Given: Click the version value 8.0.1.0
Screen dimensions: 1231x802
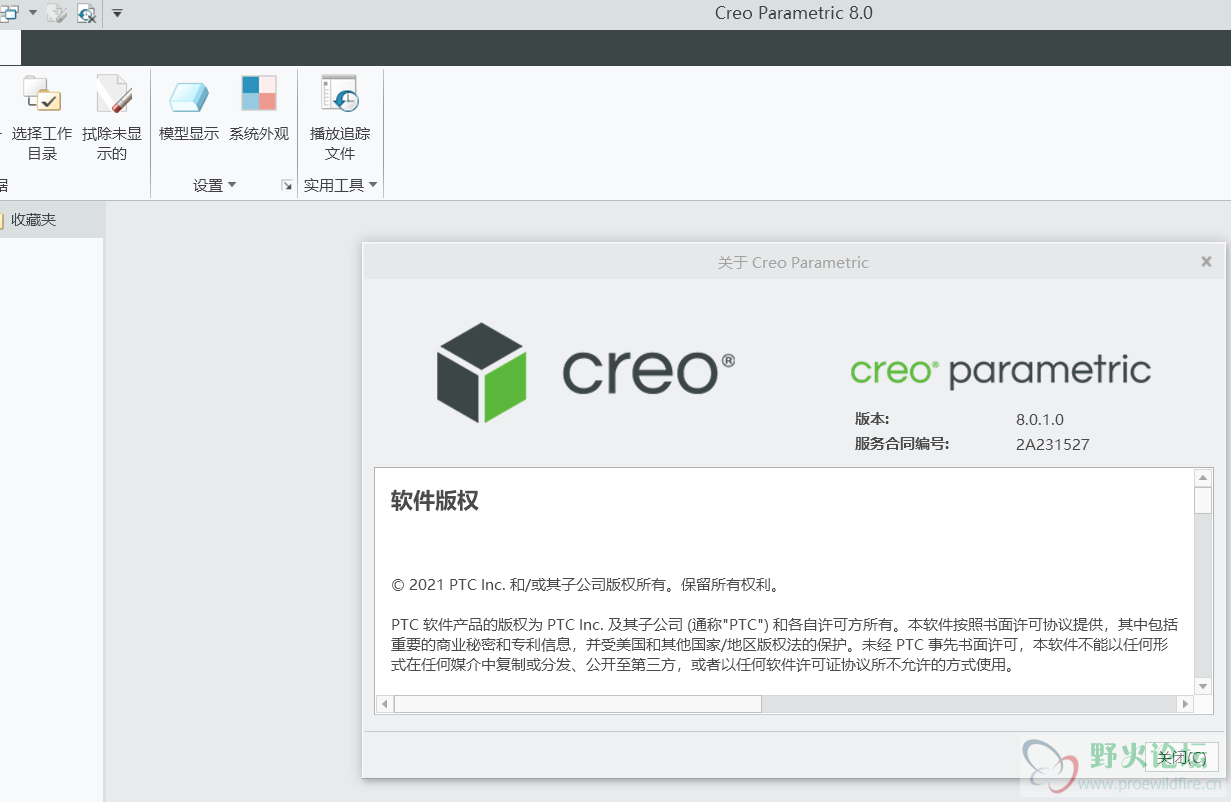Looking at the screenshot, I should coord(1039,419).
